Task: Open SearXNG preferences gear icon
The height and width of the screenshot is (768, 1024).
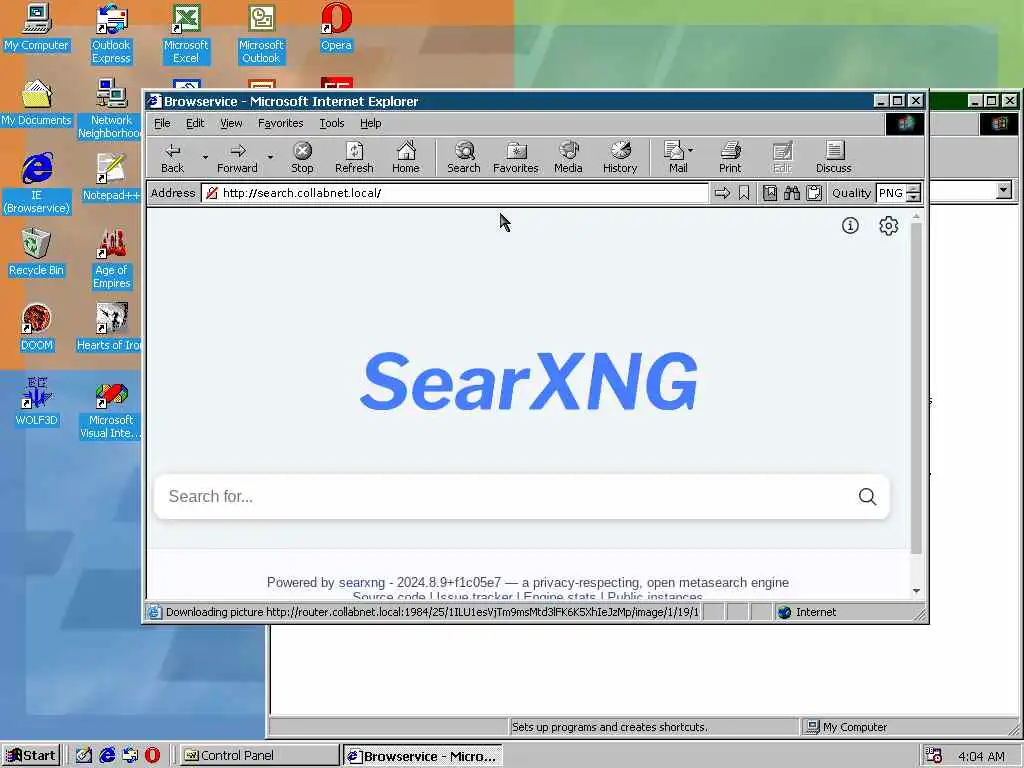Action: (888, 225)
